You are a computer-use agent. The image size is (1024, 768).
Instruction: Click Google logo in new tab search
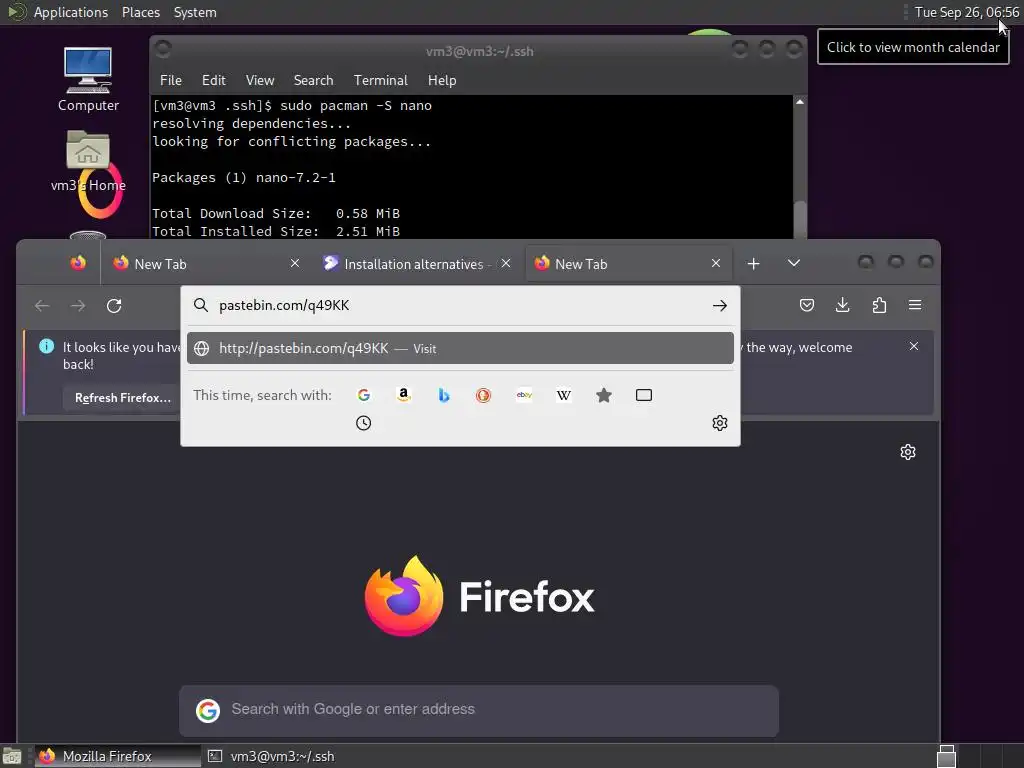pyautogui.click(x=208, y=711)
